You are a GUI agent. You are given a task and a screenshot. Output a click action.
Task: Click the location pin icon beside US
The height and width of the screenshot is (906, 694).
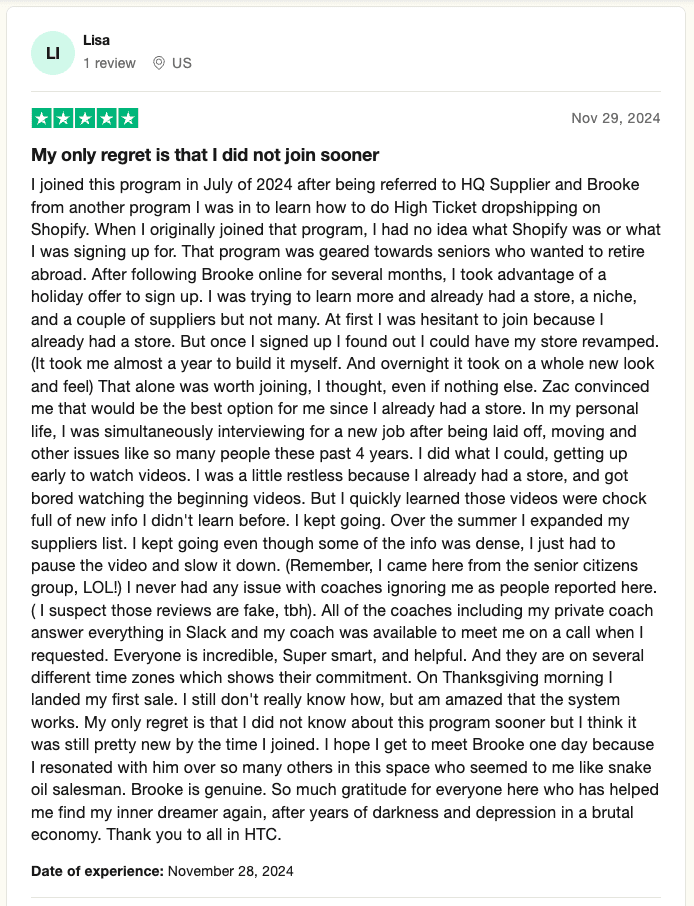click(x=159, y=63)
